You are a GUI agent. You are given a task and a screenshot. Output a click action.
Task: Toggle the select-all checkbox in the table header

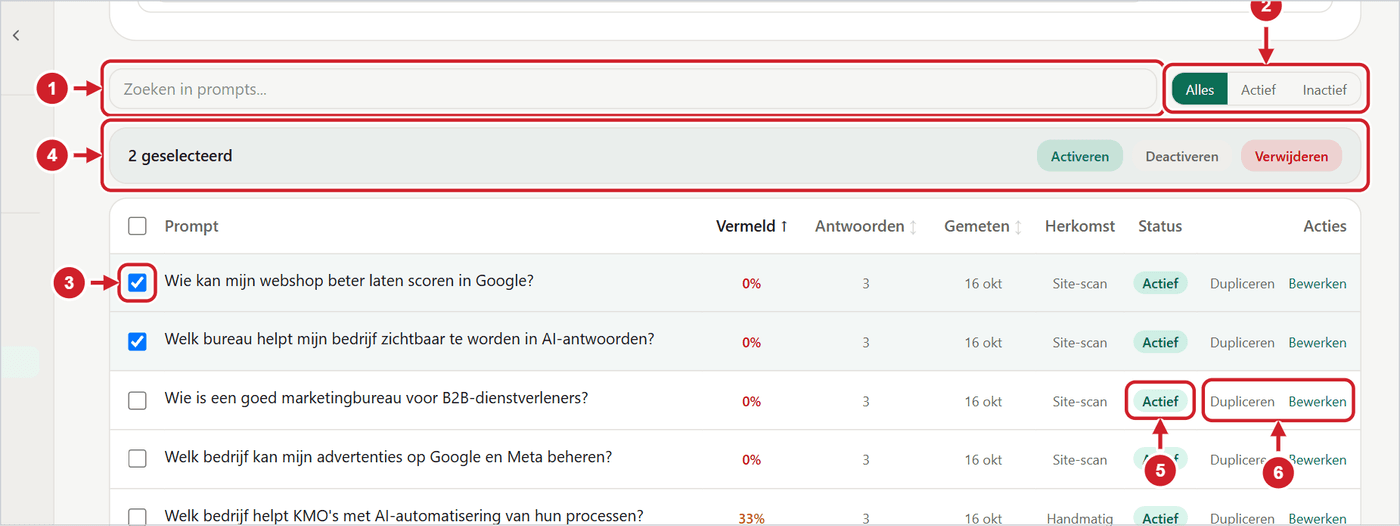(x=137, y=226)
